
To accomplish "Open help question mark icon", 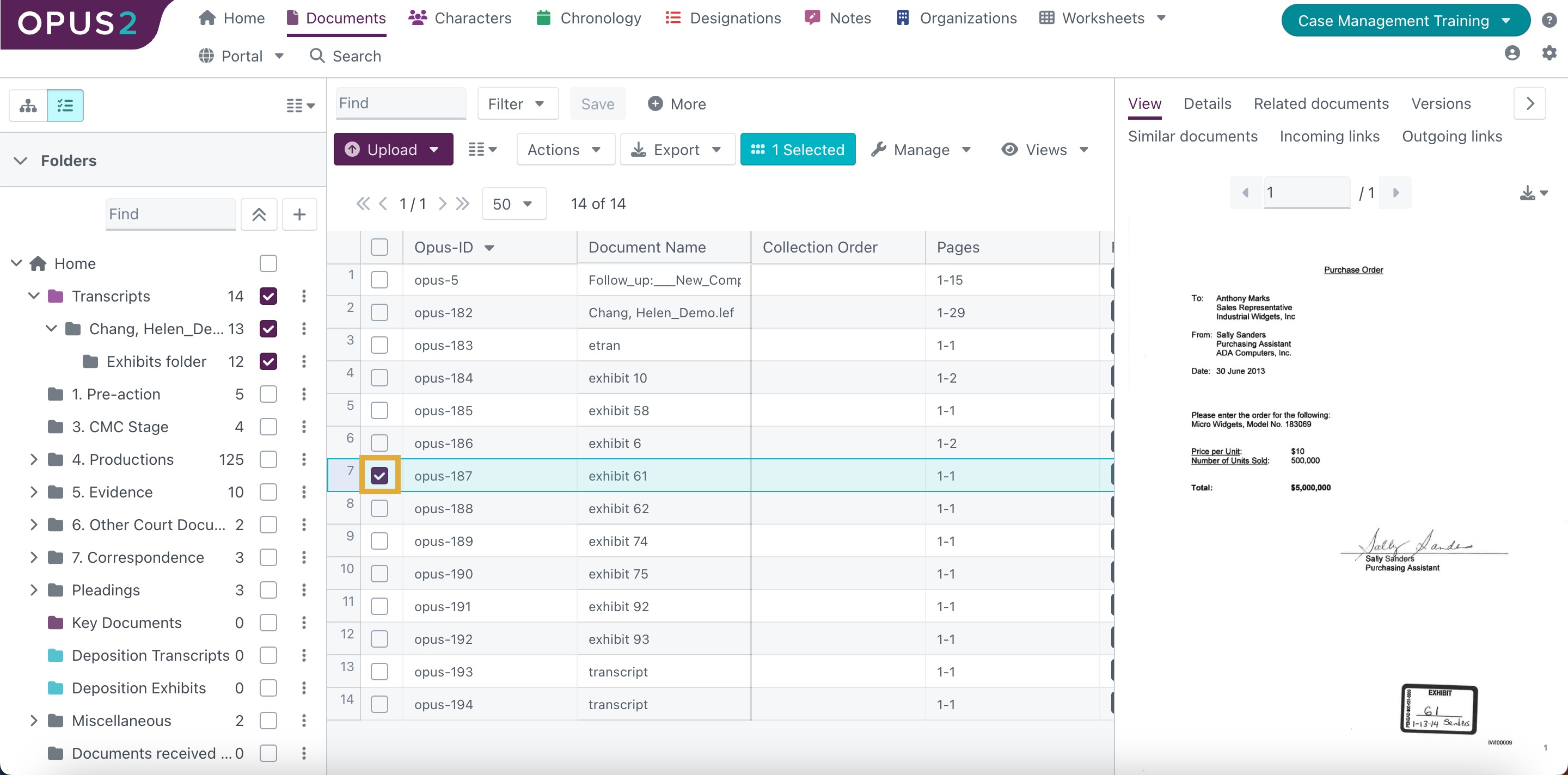I will [1548, 20].
